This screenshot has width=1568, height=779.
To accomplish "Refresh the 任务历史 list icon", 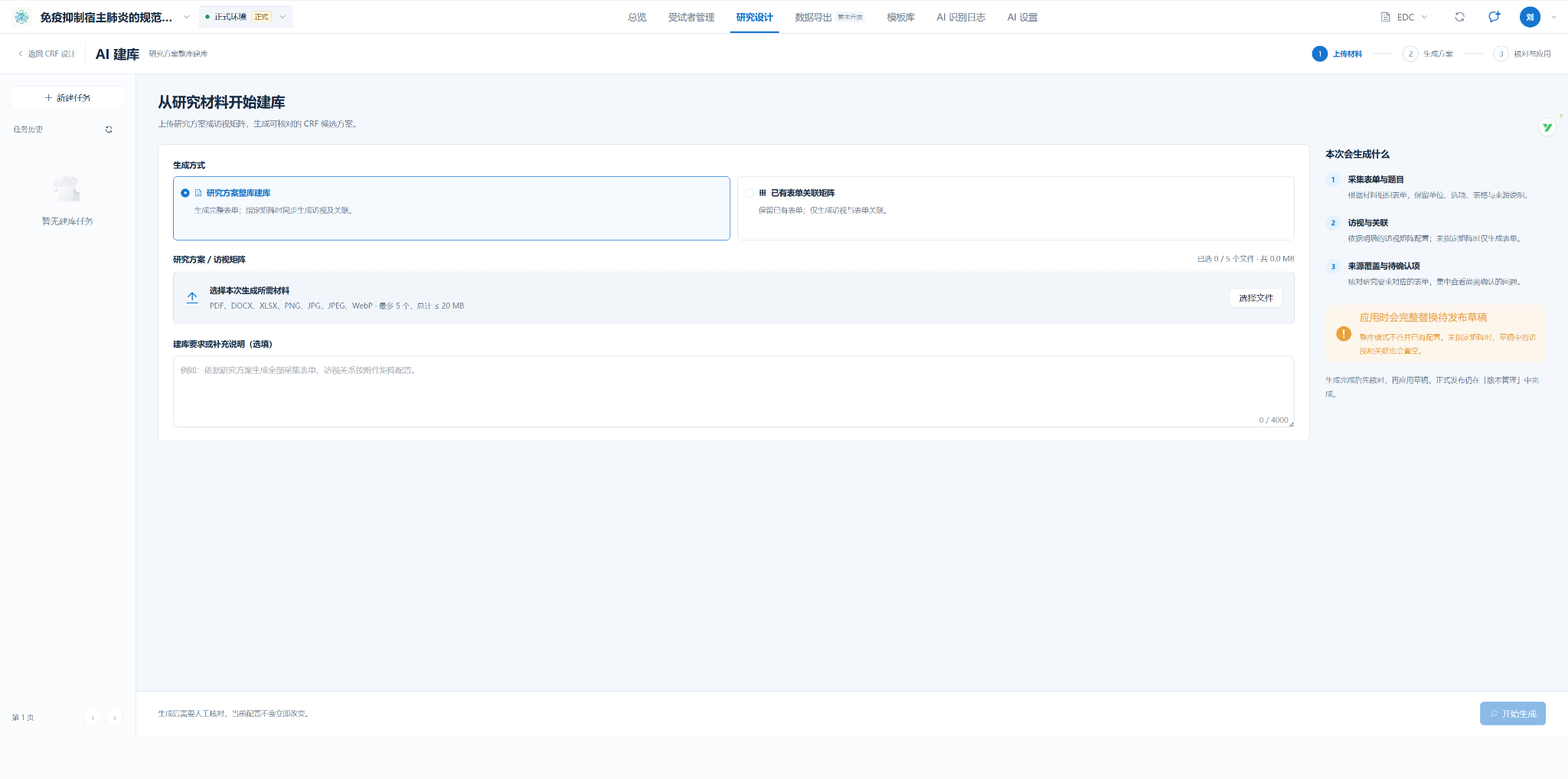I will (x=109, y=129).
